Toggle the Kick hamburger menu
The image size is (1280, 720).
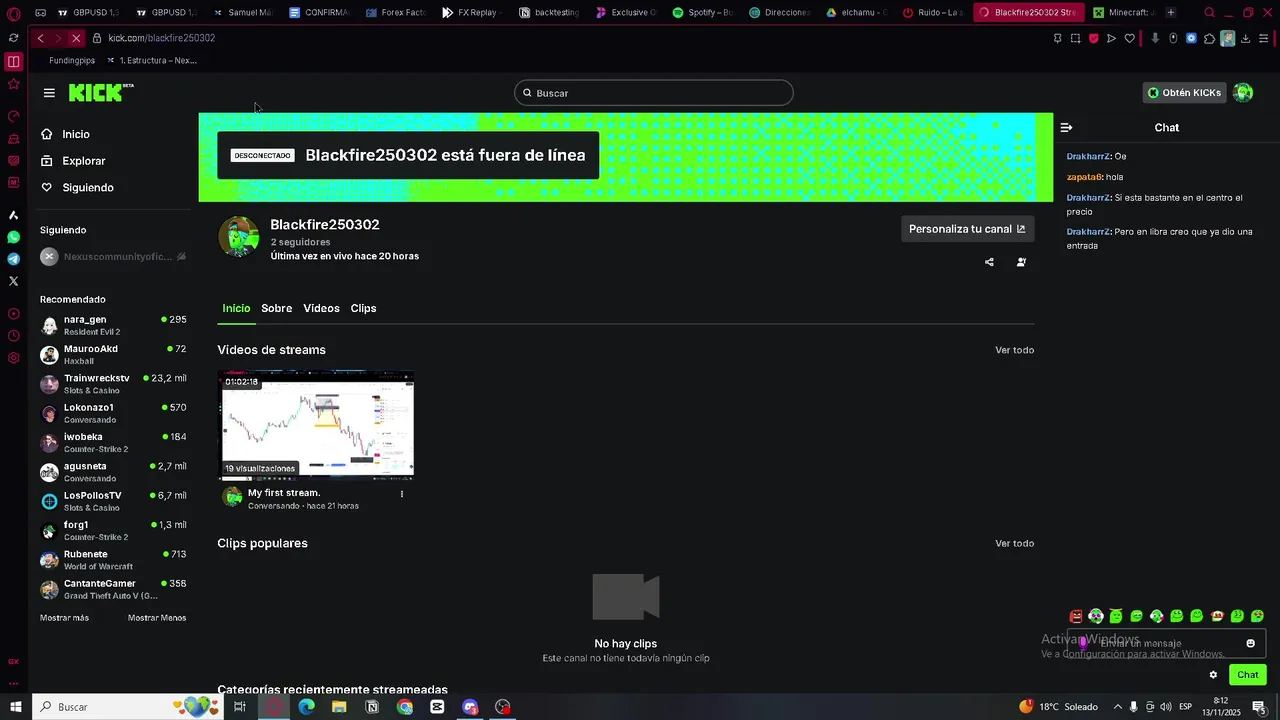pos(49,93)
